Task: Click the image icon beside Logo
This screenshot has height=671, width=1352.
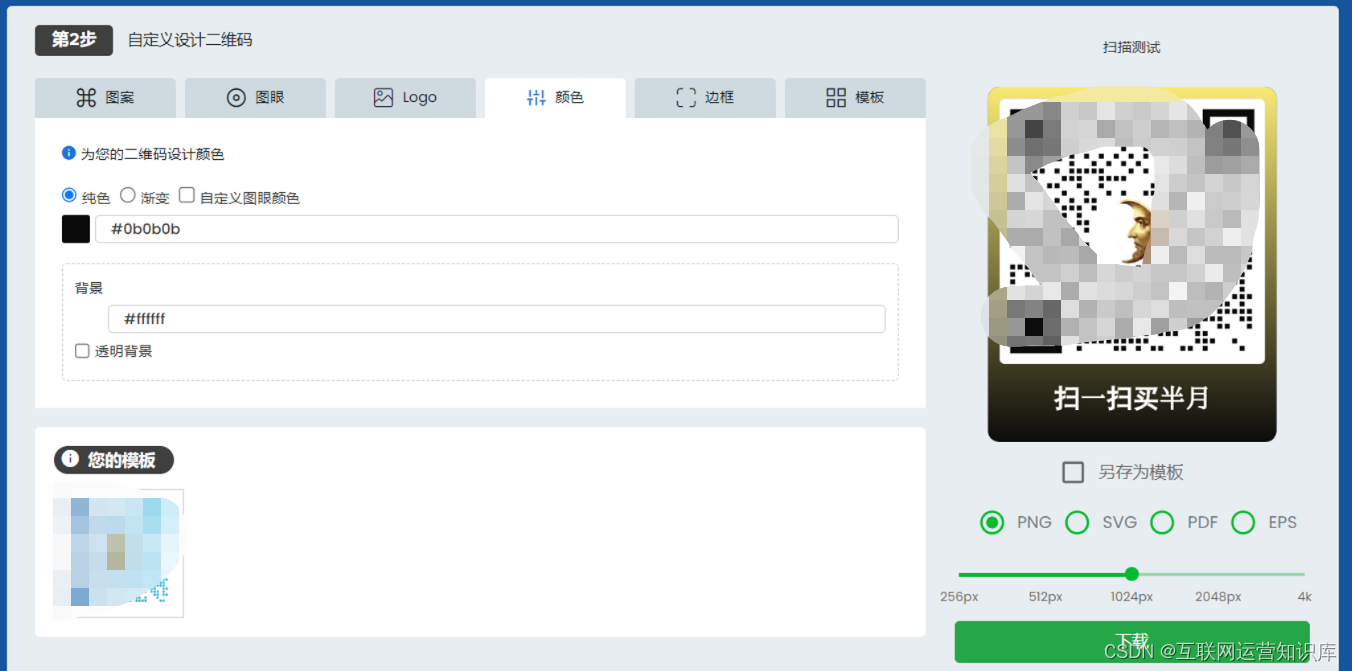Action: 383,97
